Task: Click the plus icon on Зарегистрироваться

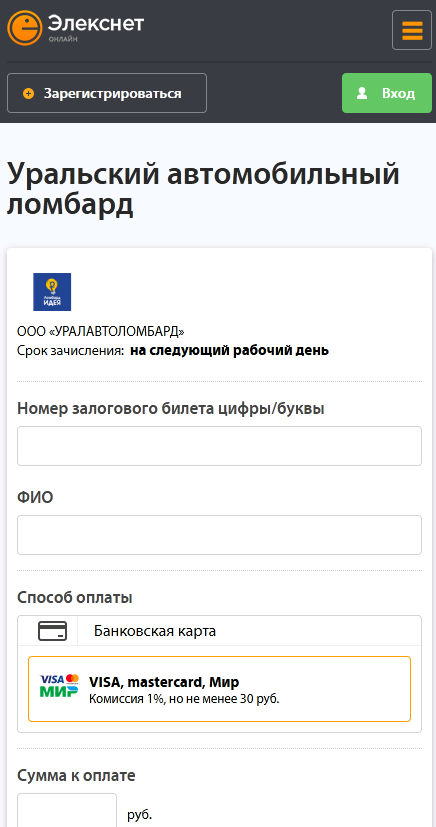Action: pyautogui.click(x=28, y=93)
